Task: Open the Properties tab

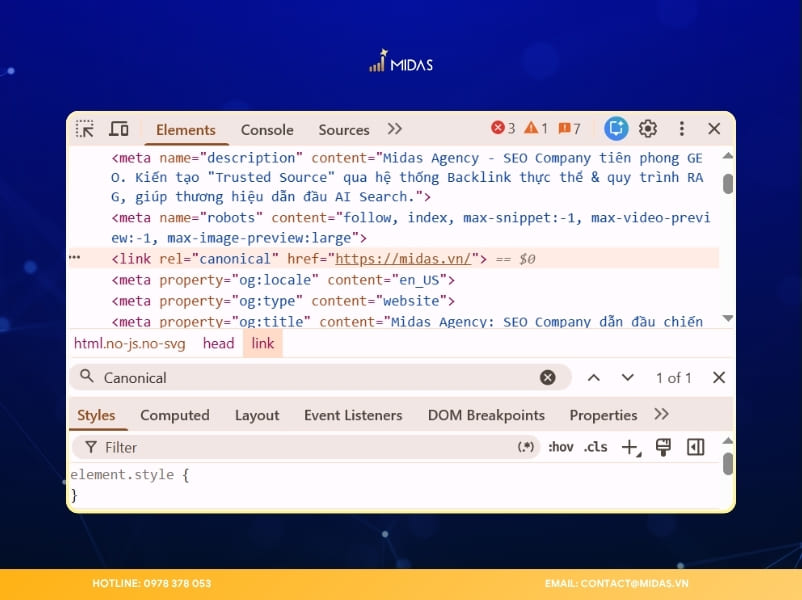Action: click(x=603, y=415)
